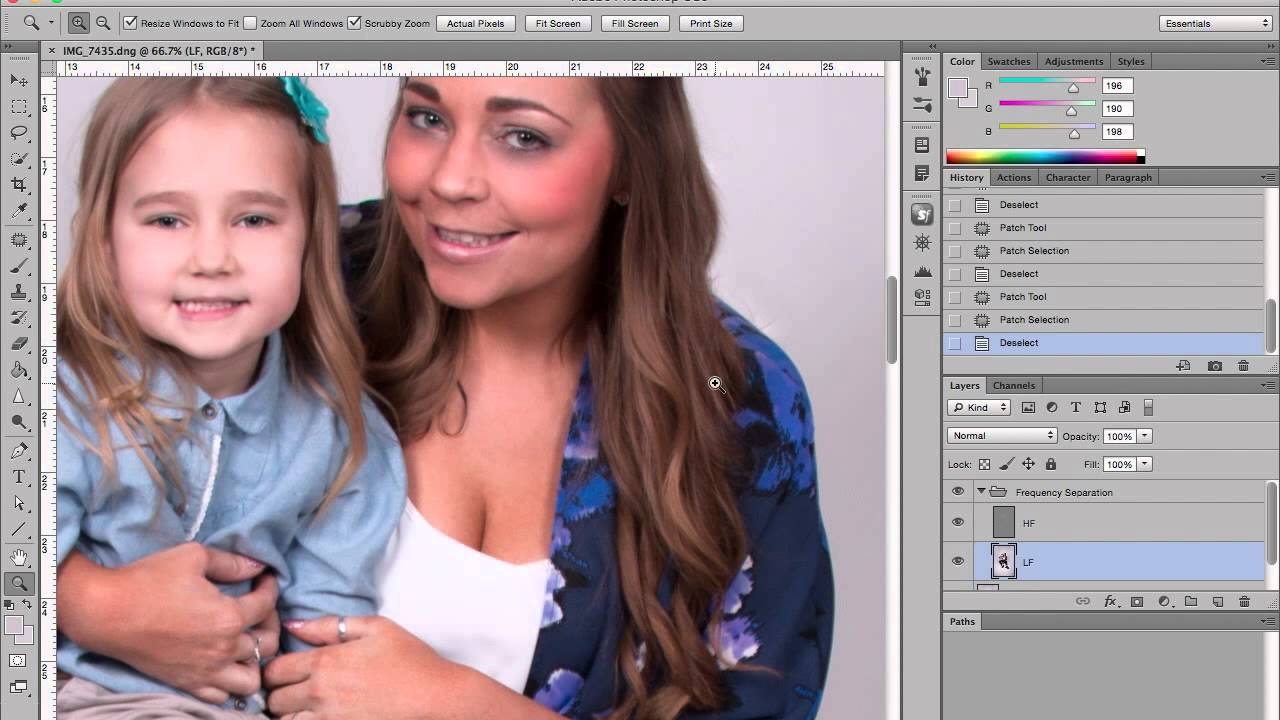Click the G value input field
Image resolution: width=1280 pixels, height=720 pixels.
coord(1116,109)
